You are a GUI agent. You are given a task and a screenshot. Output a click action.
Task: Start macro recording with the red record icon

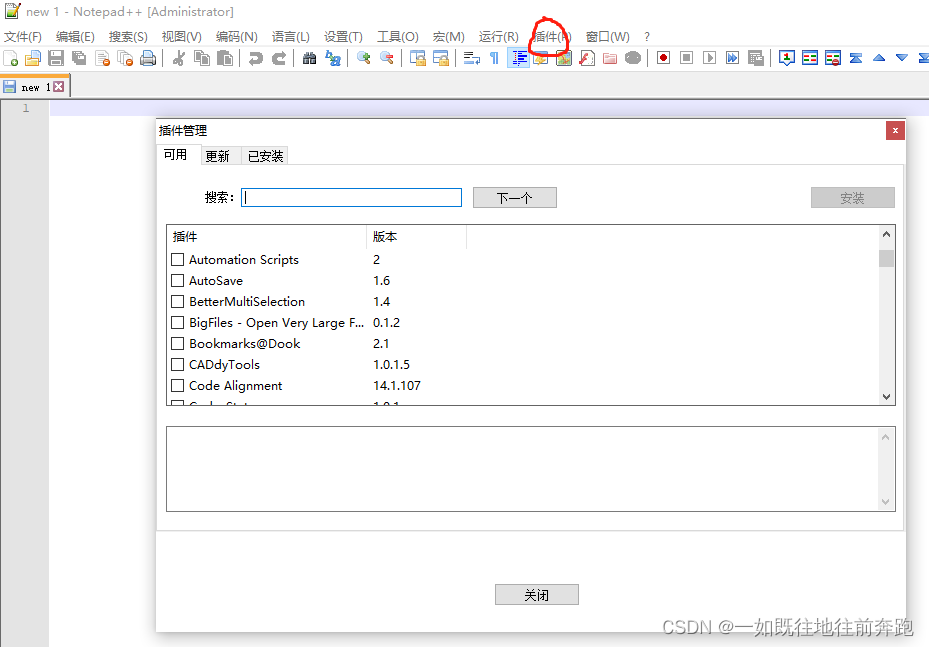662,57
